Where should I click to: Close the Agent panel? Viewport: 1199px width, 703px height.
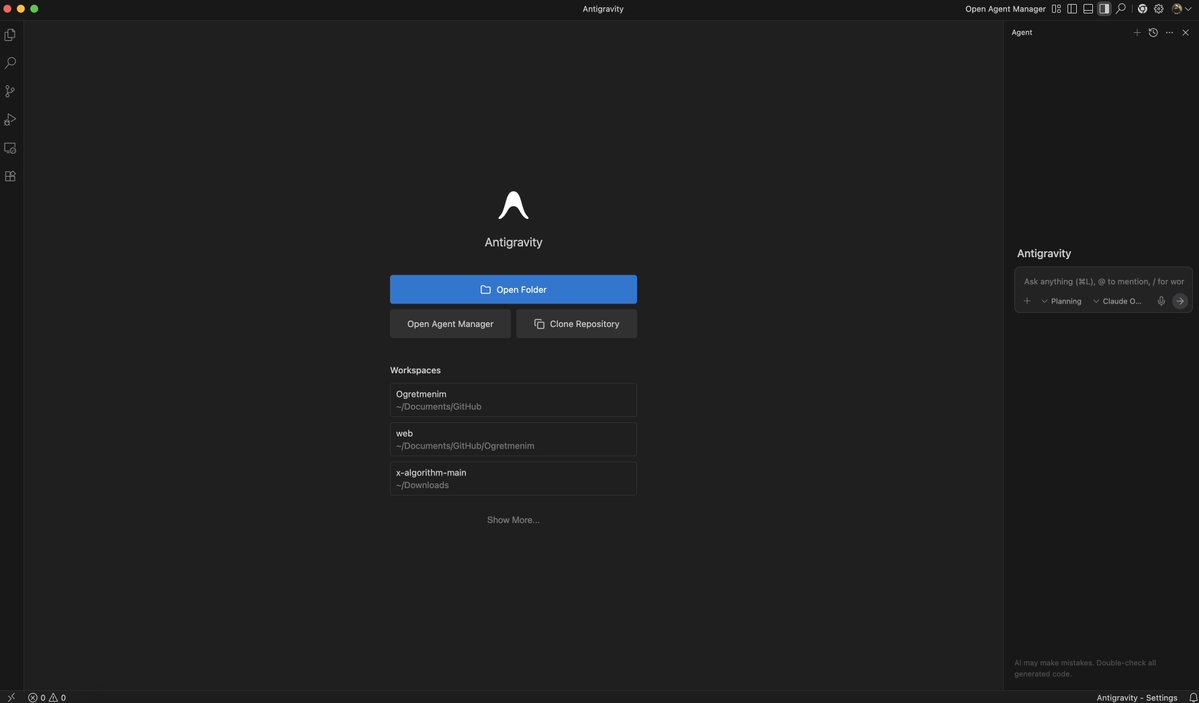click(1185, 33)
